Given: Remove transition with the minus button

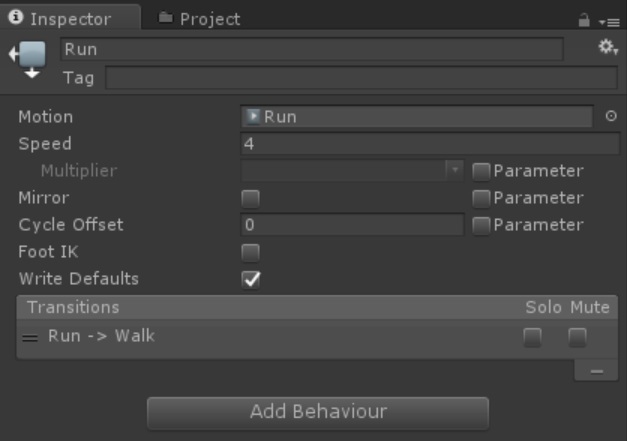Looking at the screenshot, I should pos(596,371).
